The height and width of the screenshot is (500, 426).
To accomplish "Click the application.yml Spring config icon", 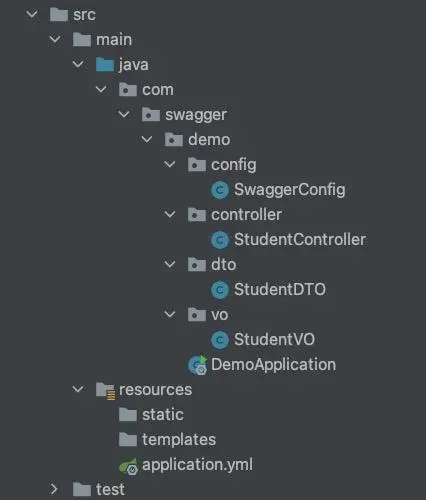I will coord(128,466).
